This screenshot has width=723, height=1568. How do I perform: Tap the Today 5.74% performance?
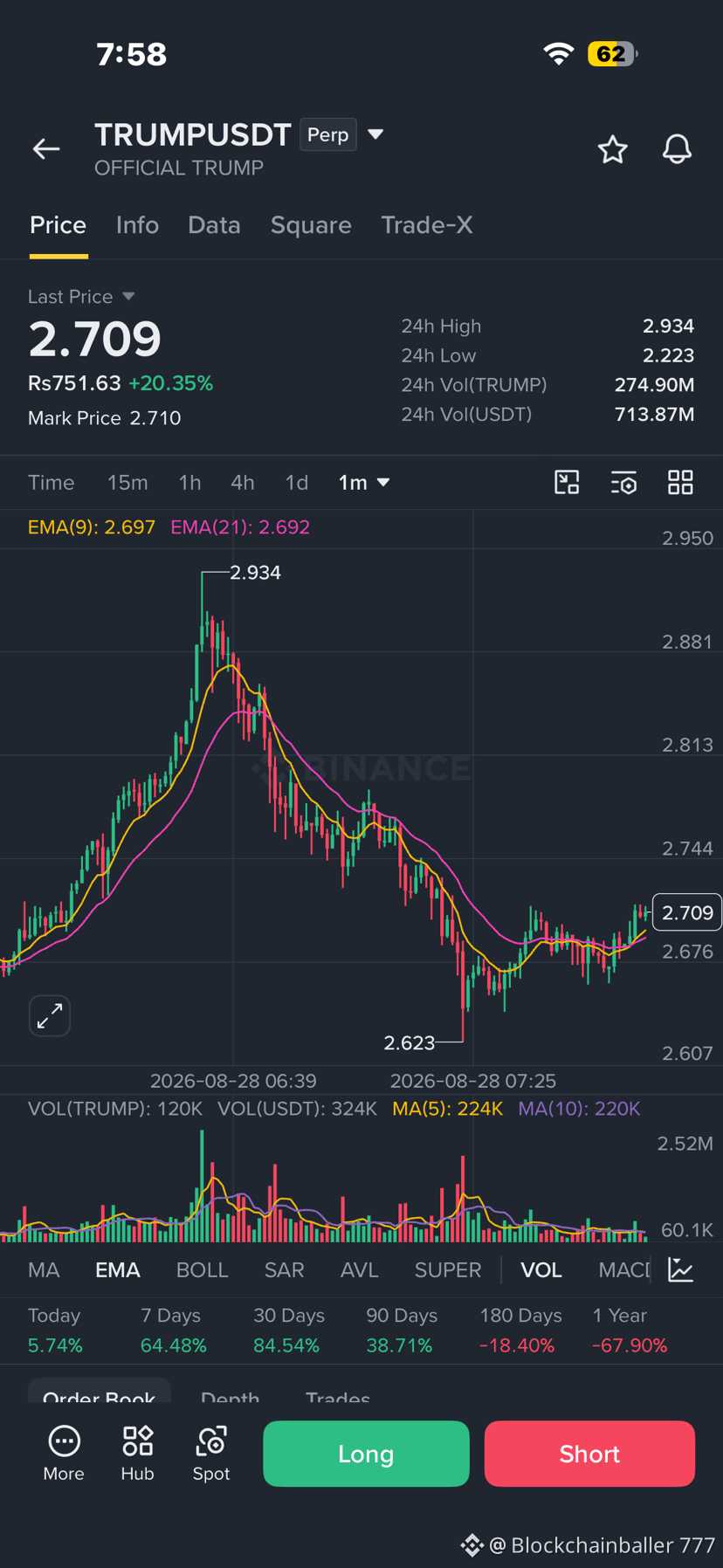pyautogui.click(x=55, y=1331)
